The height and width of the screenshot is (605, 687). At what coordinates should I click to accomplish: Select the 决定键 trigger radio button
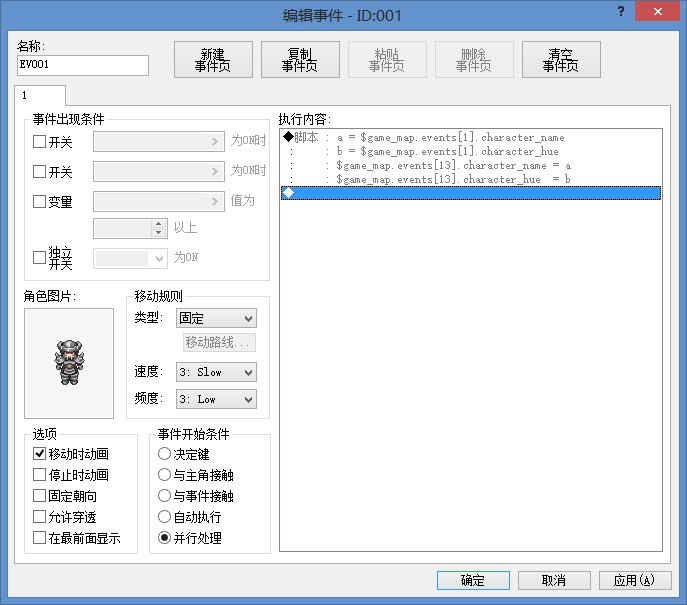click(164, 453)
